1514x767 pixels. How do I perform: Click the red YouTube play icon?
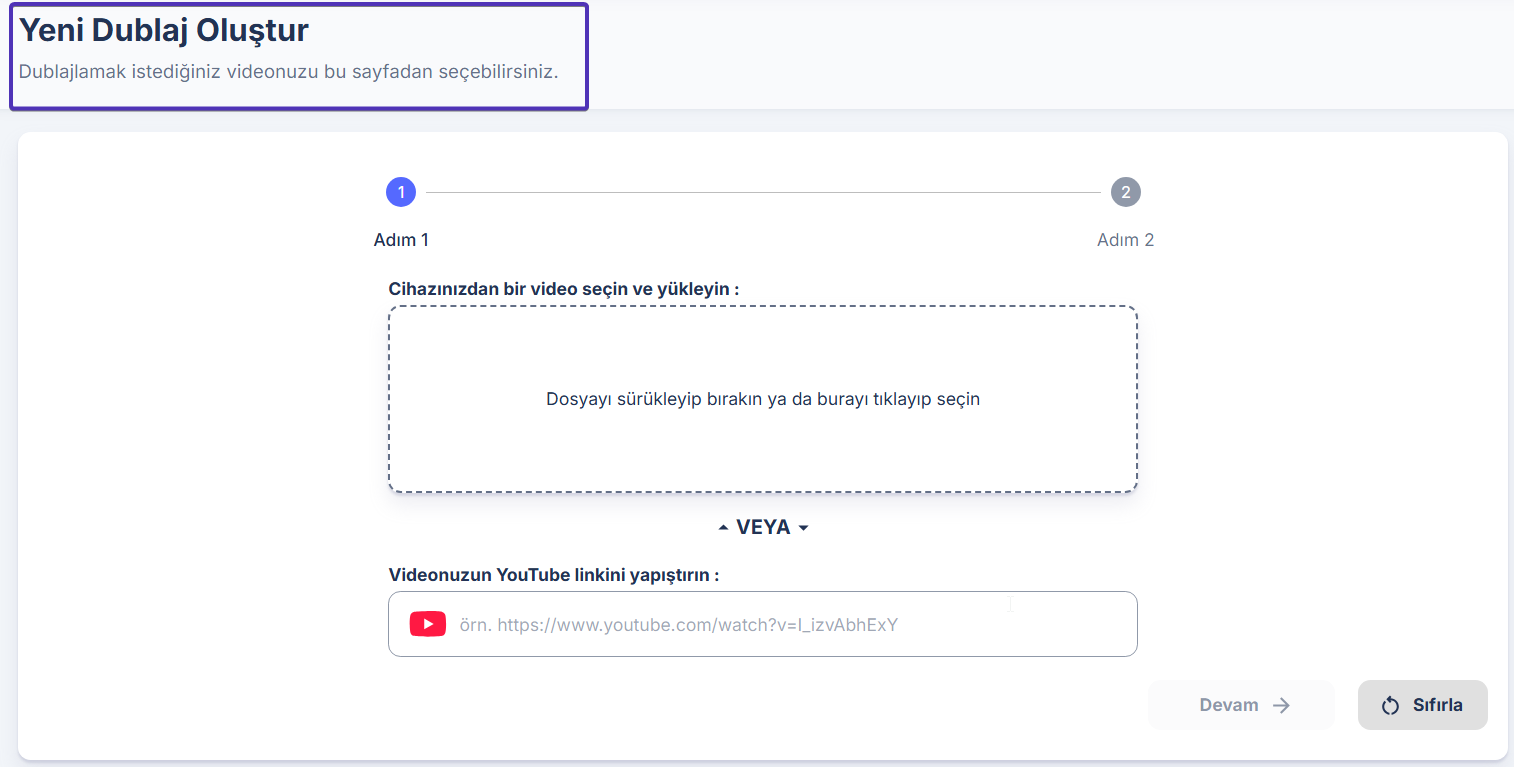click(x=428, y=625)
